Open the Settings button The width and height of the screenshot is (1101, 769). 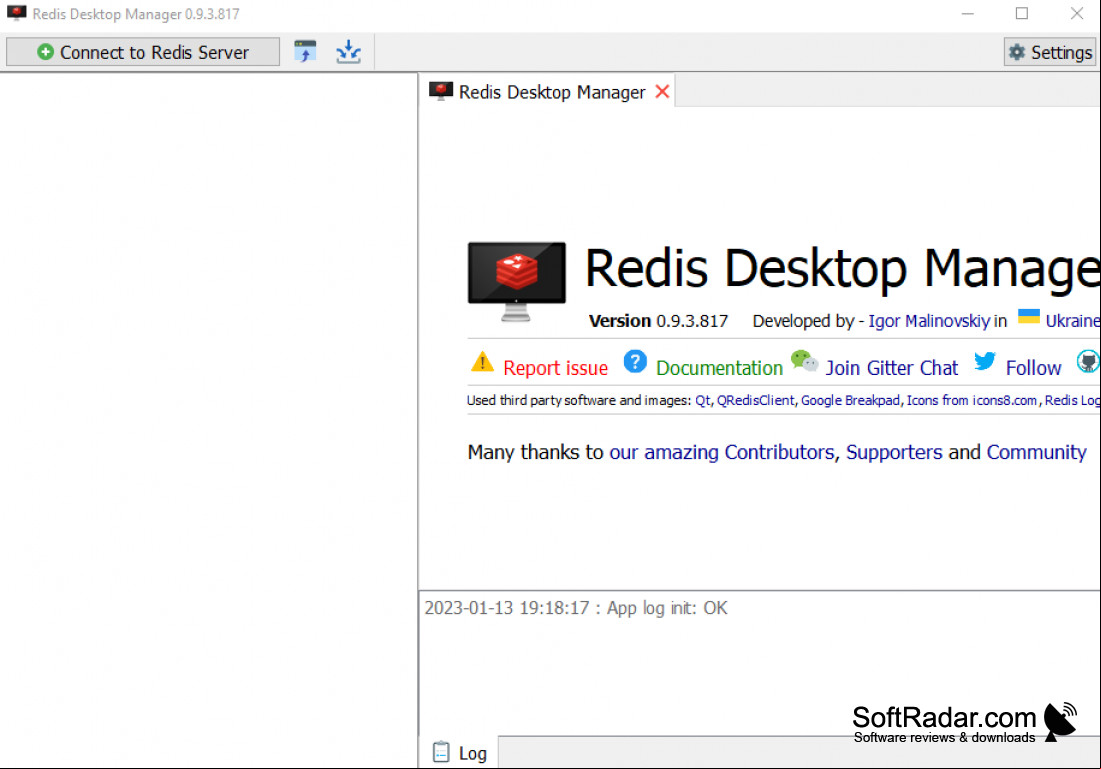[1050, 52]
